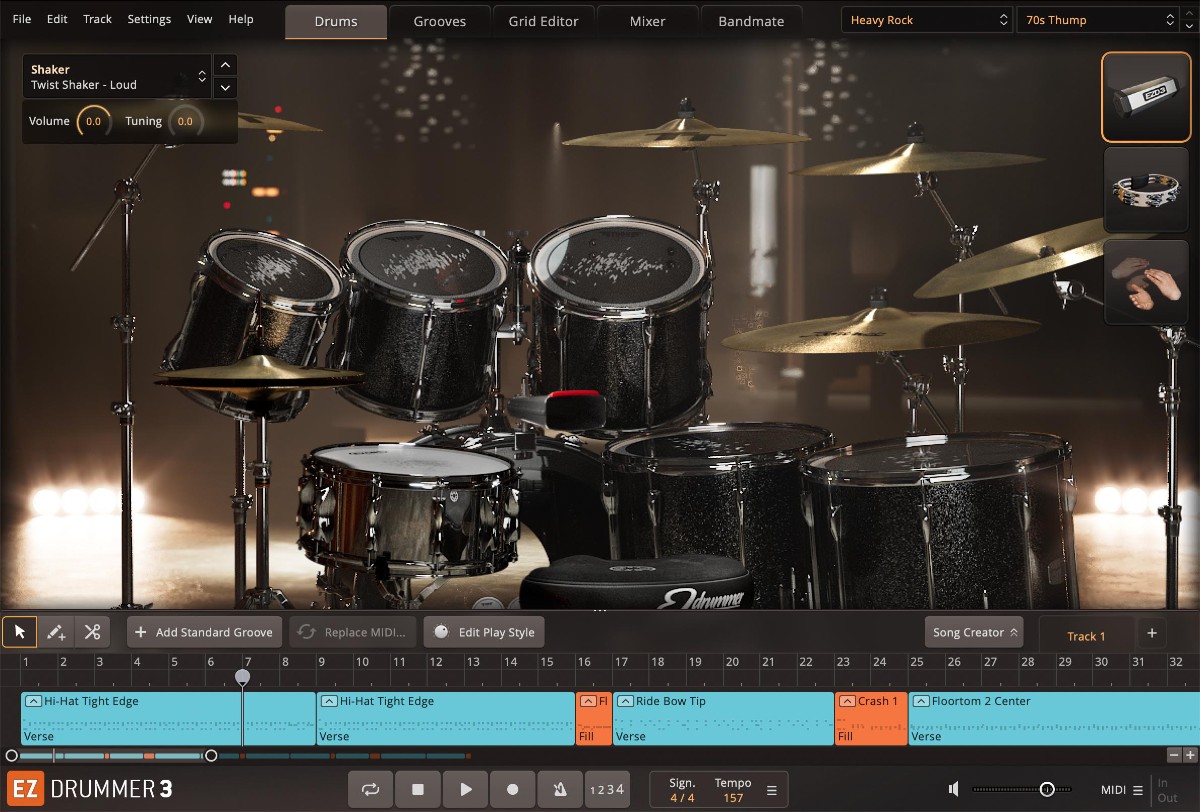Viewport: 1200px width, 812px height.
Task: Add a new track with the plus button
Action: [x=1151, y=633]
